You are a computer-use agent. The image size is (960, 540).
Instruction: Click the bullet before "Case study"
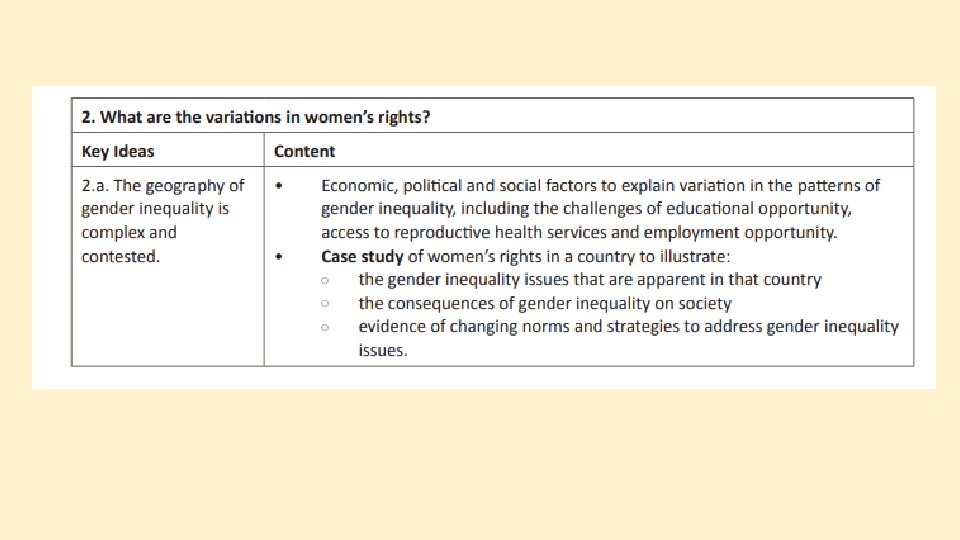point(279,256)
